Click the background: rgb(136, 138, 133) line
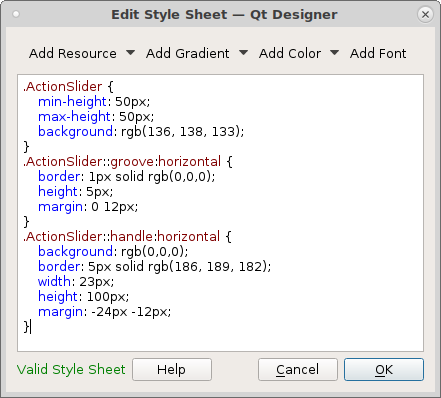The height and width of the screenshot is (398, 441). 141,131
